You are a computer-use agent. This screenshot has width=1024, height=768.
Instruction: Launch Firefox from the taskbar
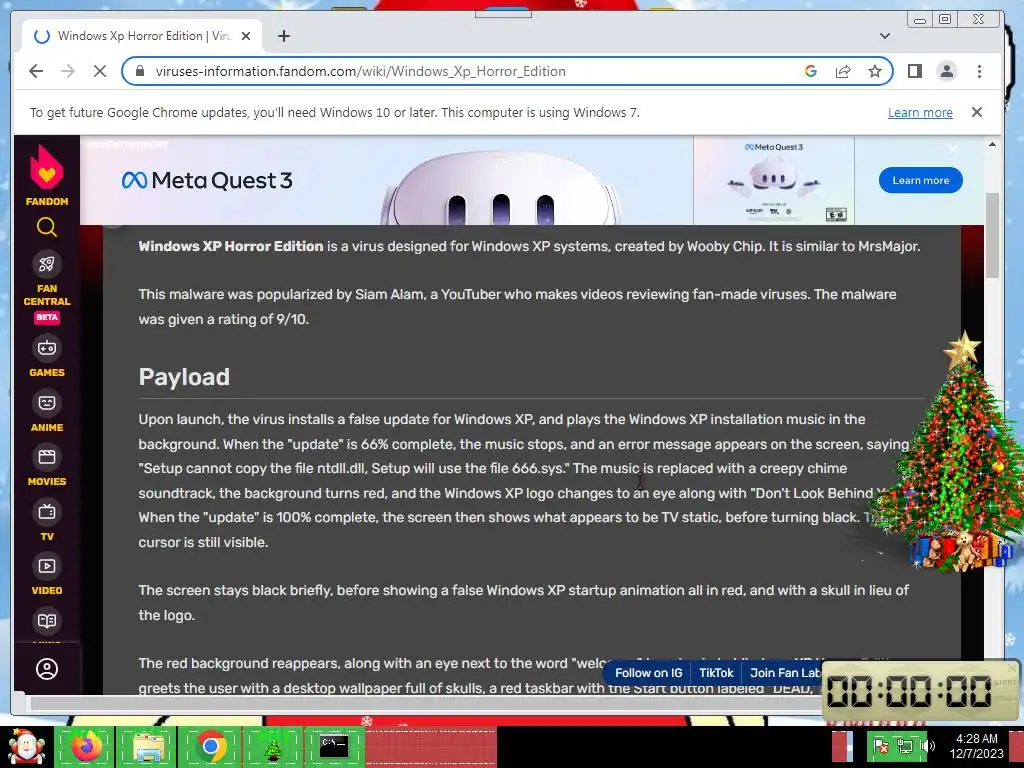[x=86, y=746]
